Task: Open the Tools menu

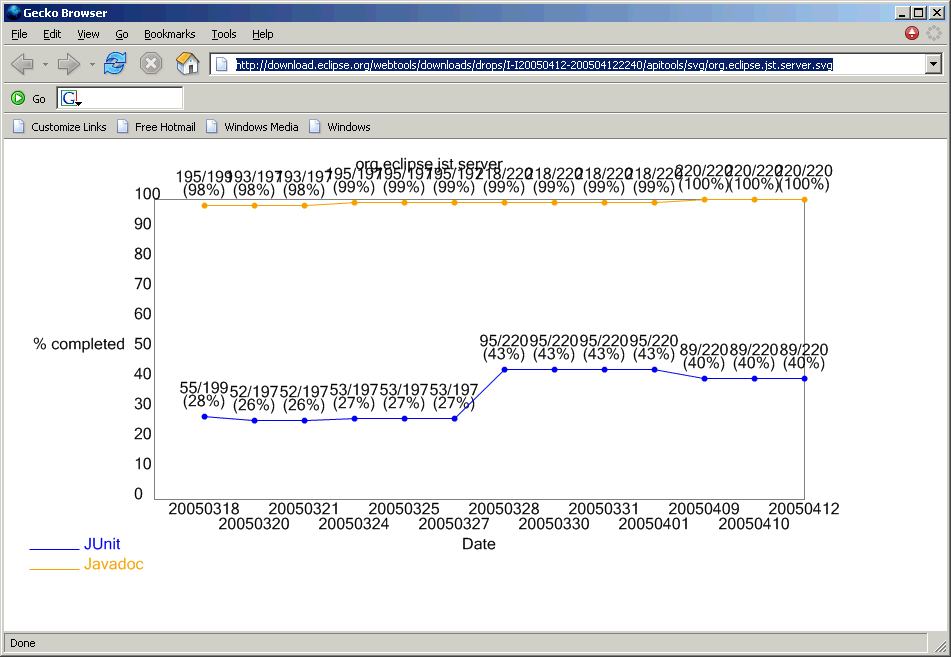Action: 223,34
